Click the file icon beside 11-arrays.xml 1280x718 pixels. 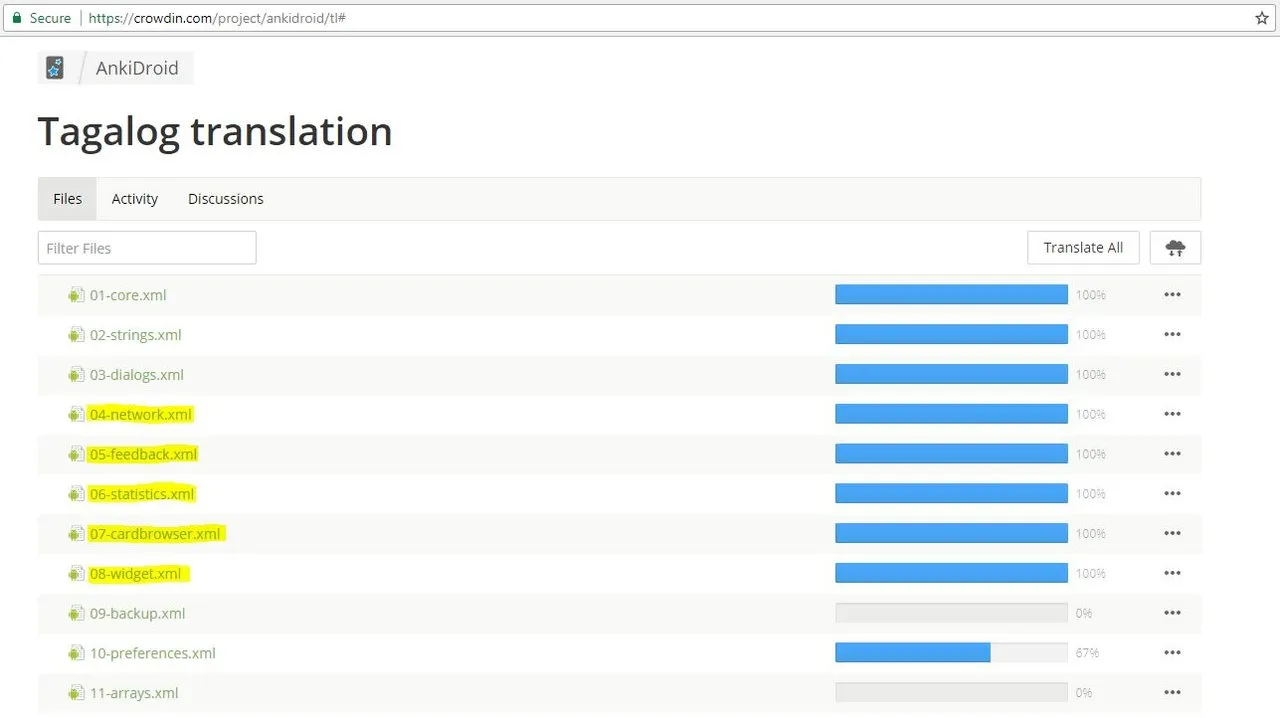(76, 693)
